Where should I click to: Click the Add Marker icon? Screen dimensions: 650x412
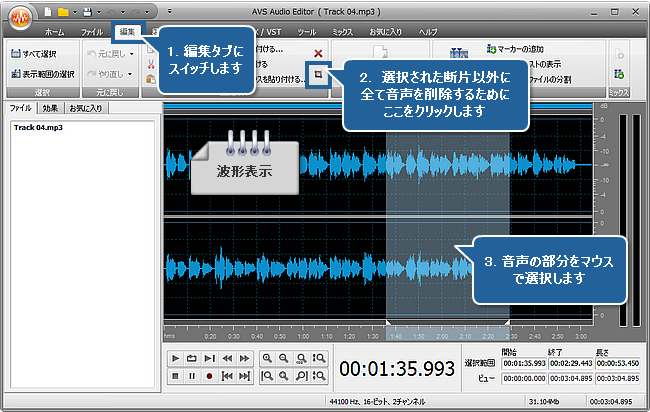491,48
